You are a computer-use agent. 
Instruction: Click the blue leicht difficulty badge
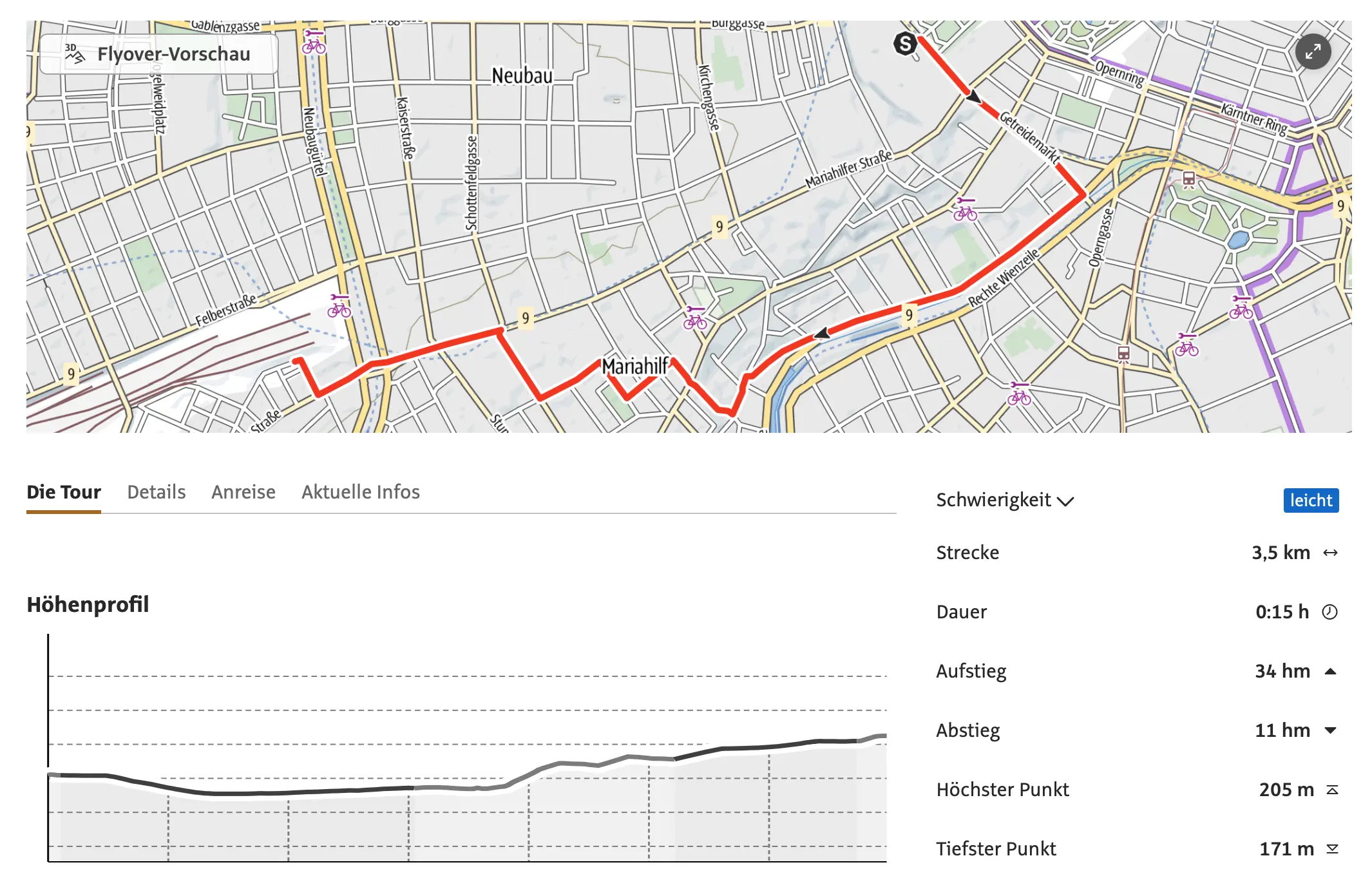coord(1311,500)
